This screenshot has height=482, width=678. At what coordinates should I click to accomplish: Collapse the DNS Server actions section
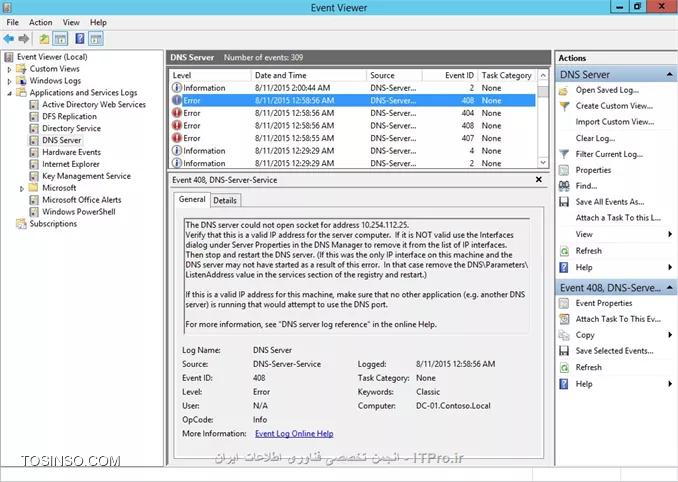(669, 75)
